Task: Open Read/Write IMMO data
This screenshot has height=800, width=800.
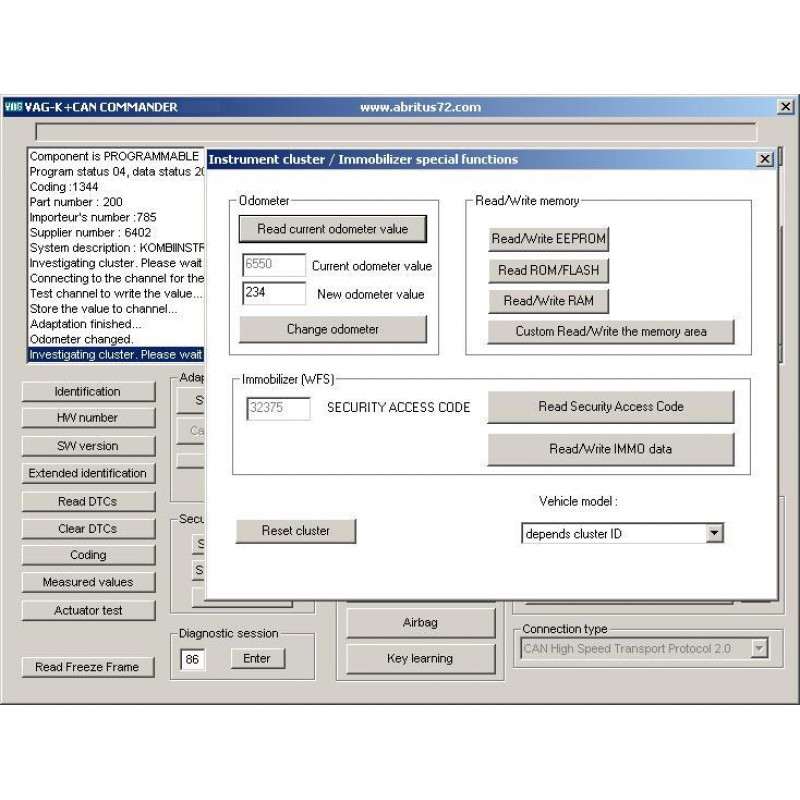Action: pos(610,449)
